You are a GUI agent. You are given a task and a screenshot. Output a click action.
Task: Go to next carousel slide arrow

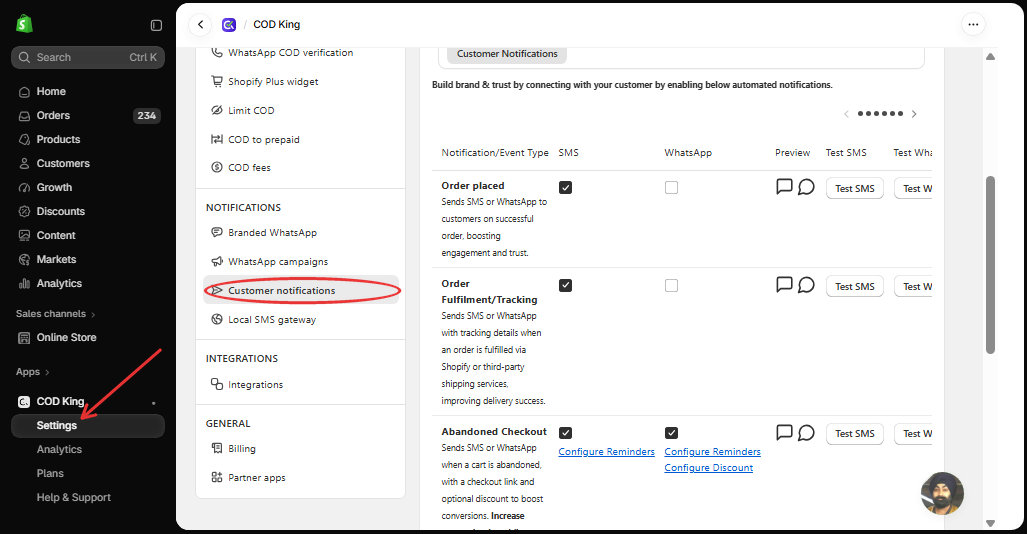click(914, 114)
